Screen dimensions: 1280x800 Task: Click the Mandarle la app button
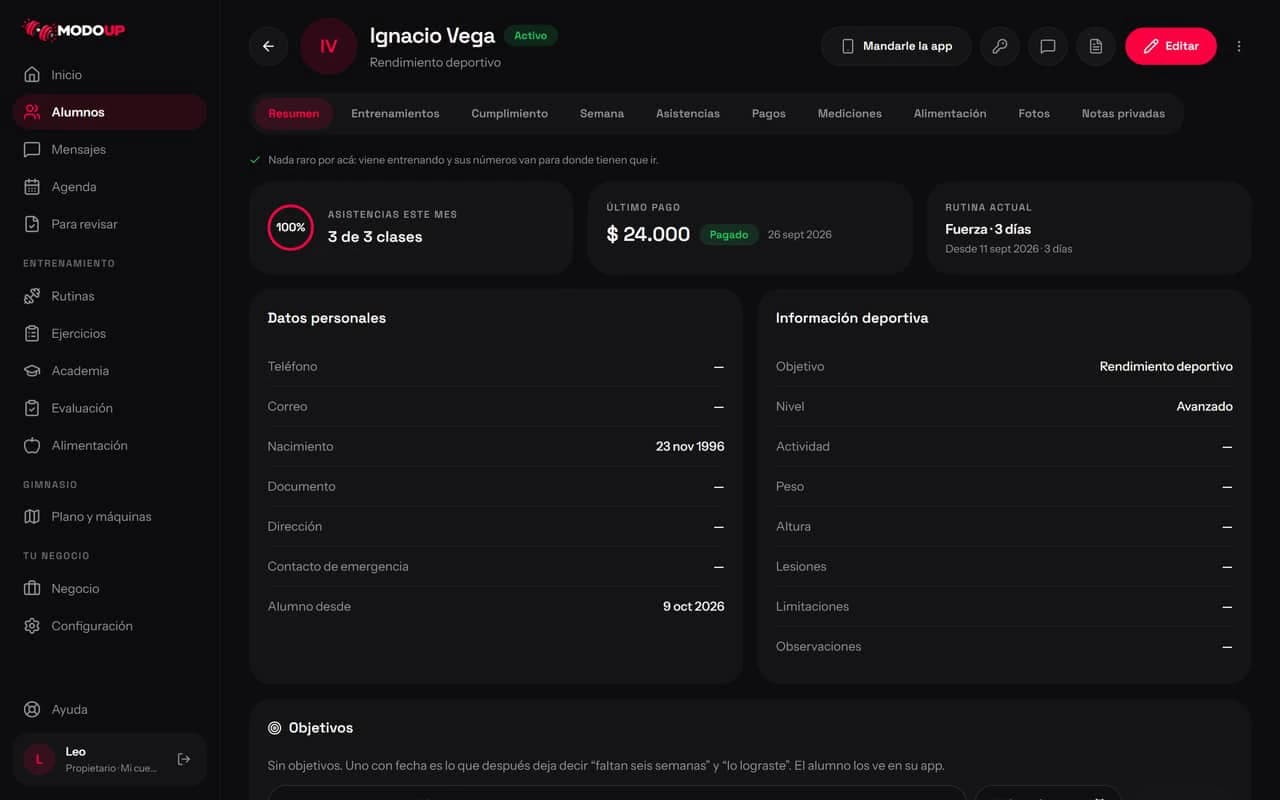(x=896, y=46)
